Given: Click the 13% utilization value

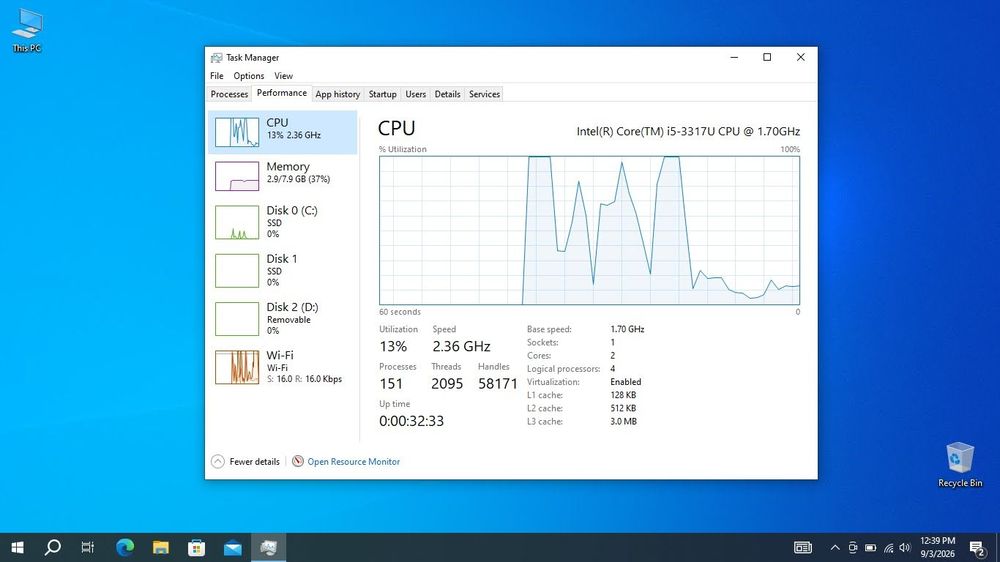Looking at the screenshot, I should 393,346.
